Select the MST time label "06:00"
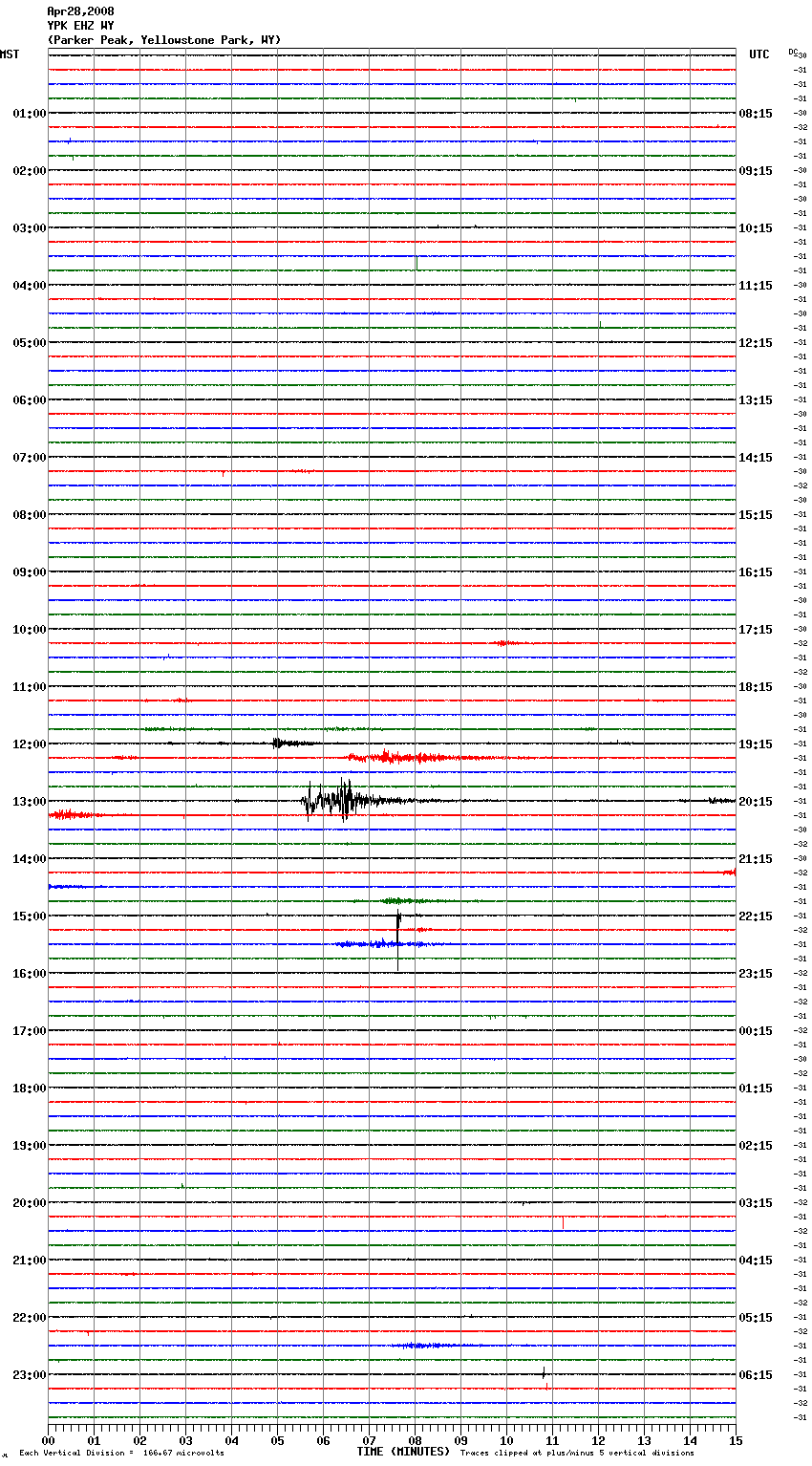 point(30,400)
